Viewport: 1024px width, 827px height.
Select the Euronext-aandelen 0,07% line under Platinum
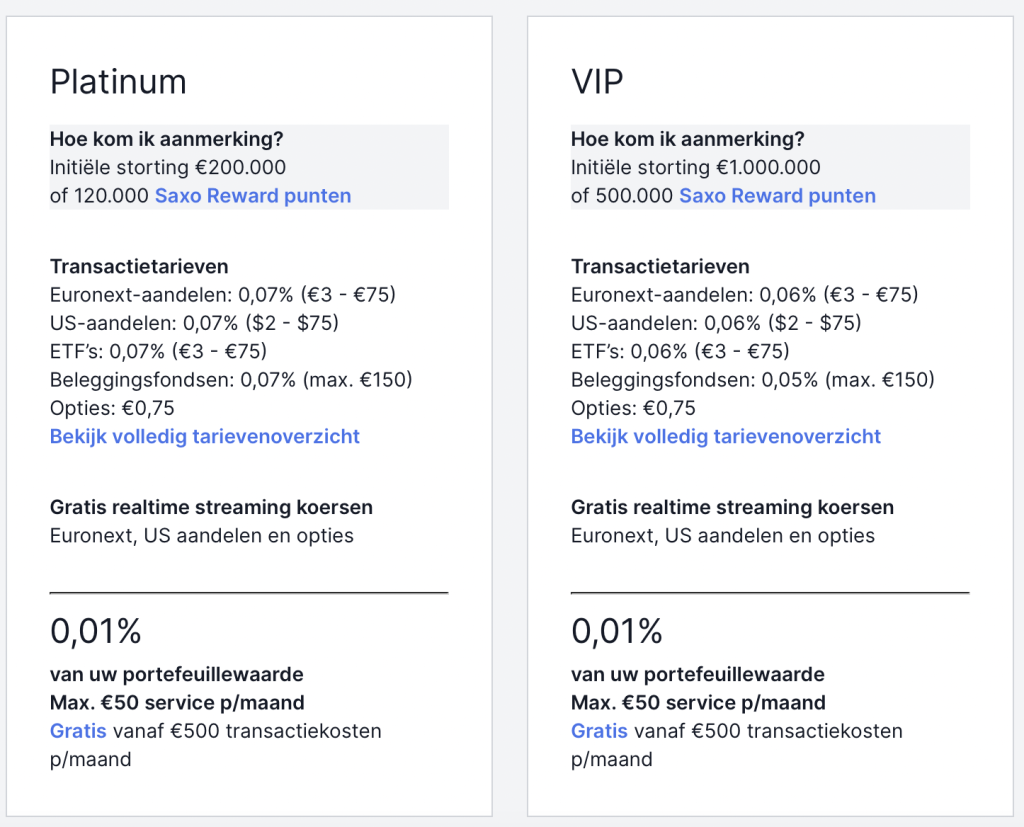222,295
